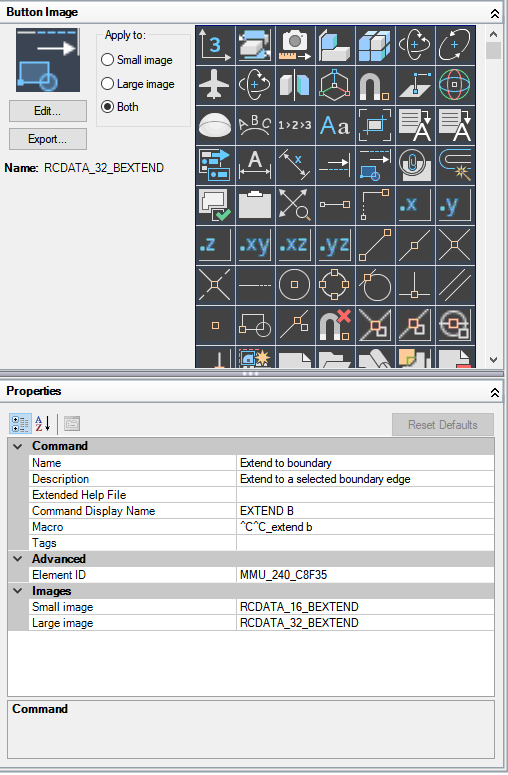
Task: Pick the text width dimension A icon
Action: click(x=255, y=166)
